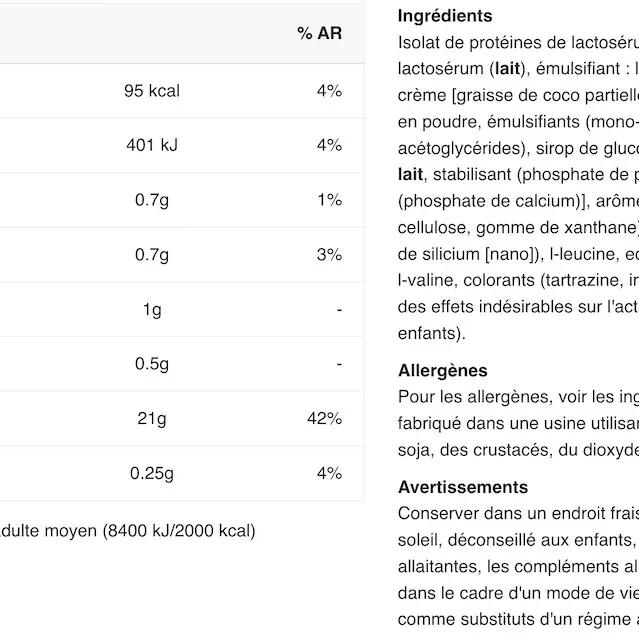Click the bold lait in lactosérum parentheses
Image resolution: width=639 pixels, height=639 pixels.
507,68
